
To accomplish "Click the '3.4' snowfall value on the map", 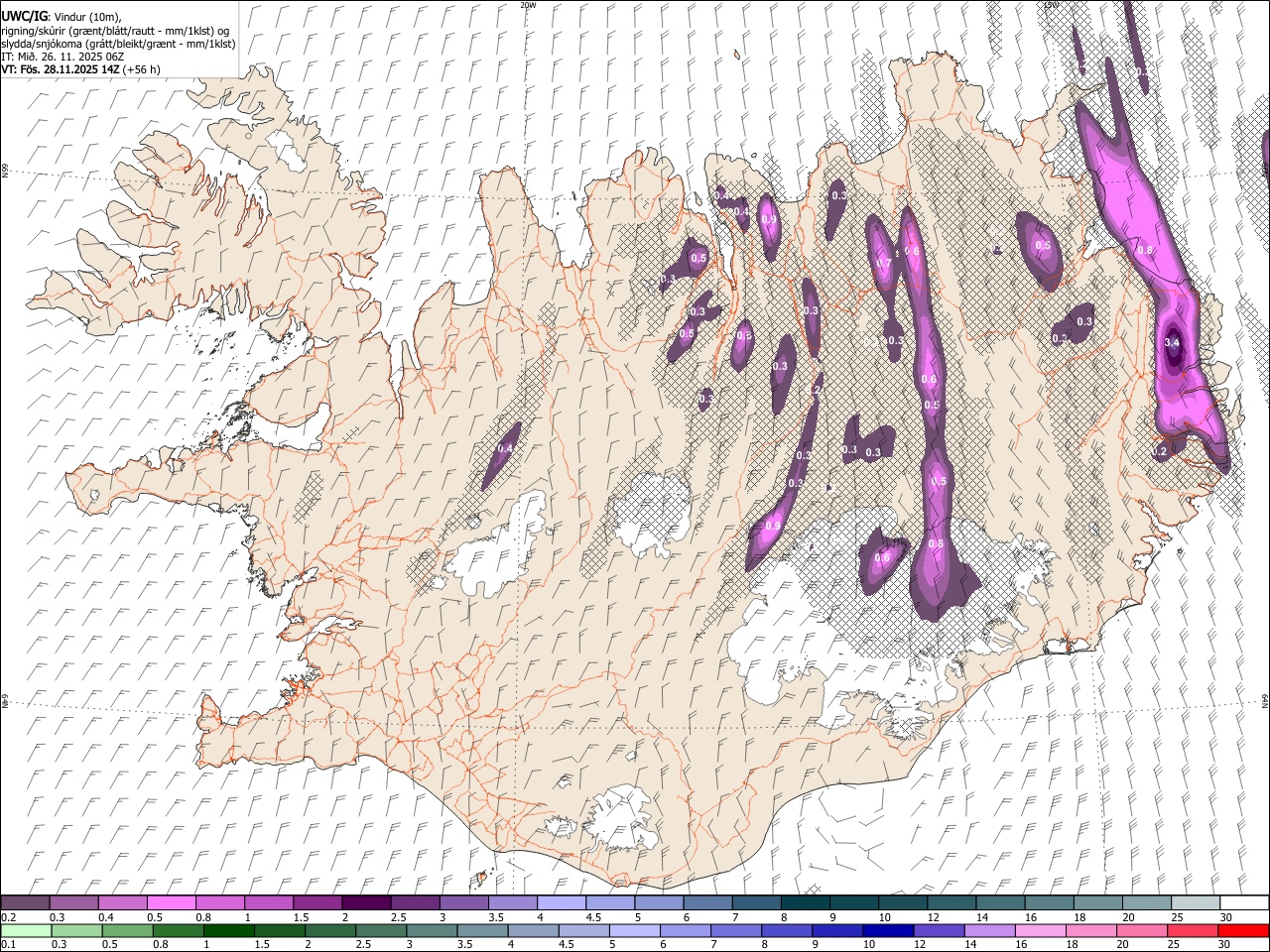I will 1172,343.
